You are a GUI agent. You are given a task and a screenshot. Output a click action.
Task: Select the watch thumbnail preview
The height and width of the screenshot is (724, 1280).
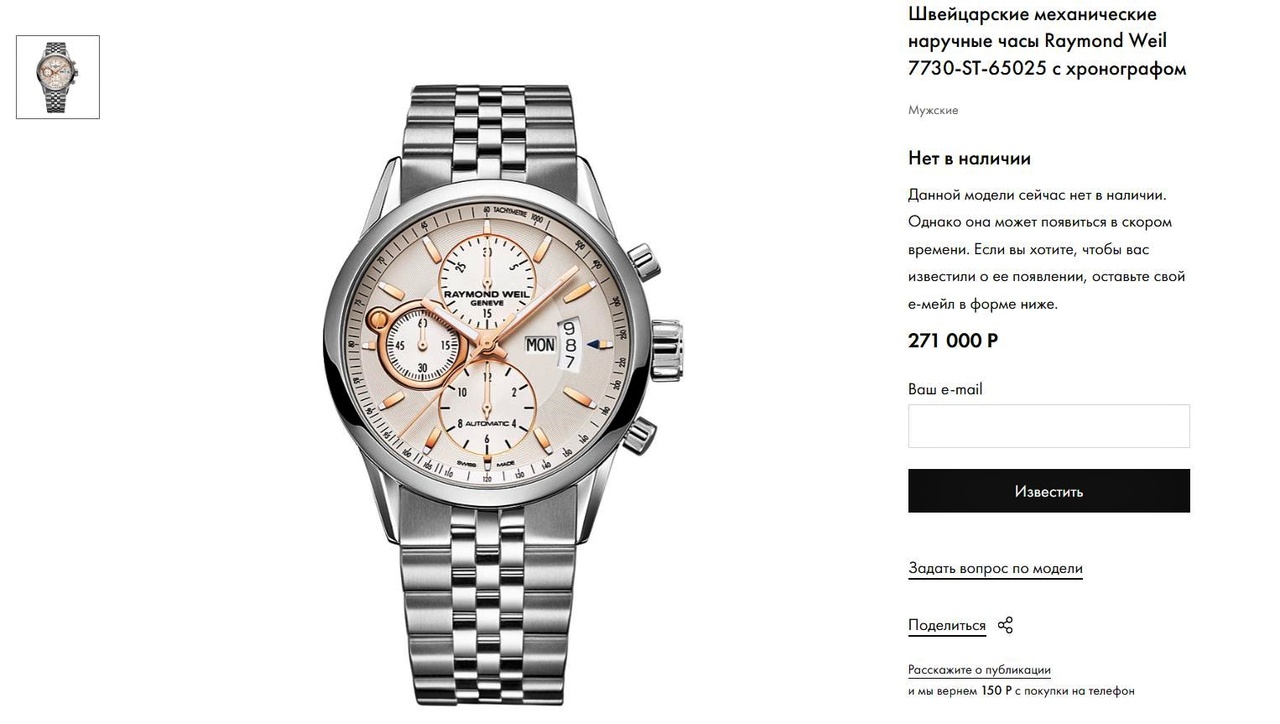point(58,77)
